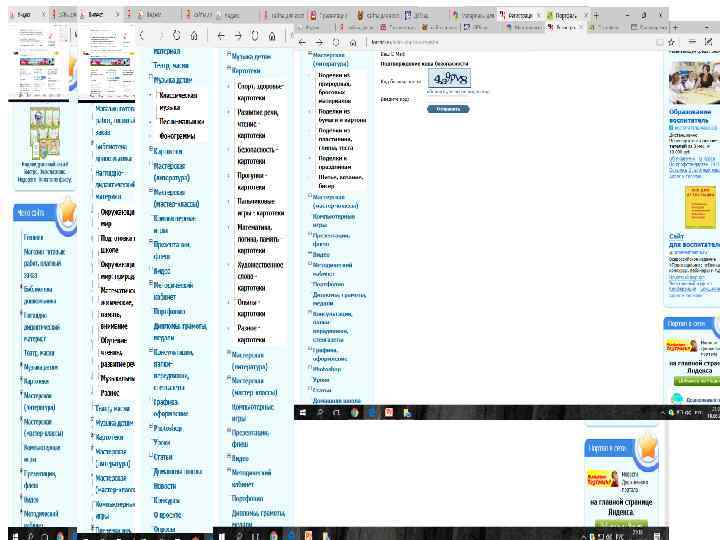720x540 pixels.
Task: Open Безопасность - картотеки link
Action: tap(258, 155)
